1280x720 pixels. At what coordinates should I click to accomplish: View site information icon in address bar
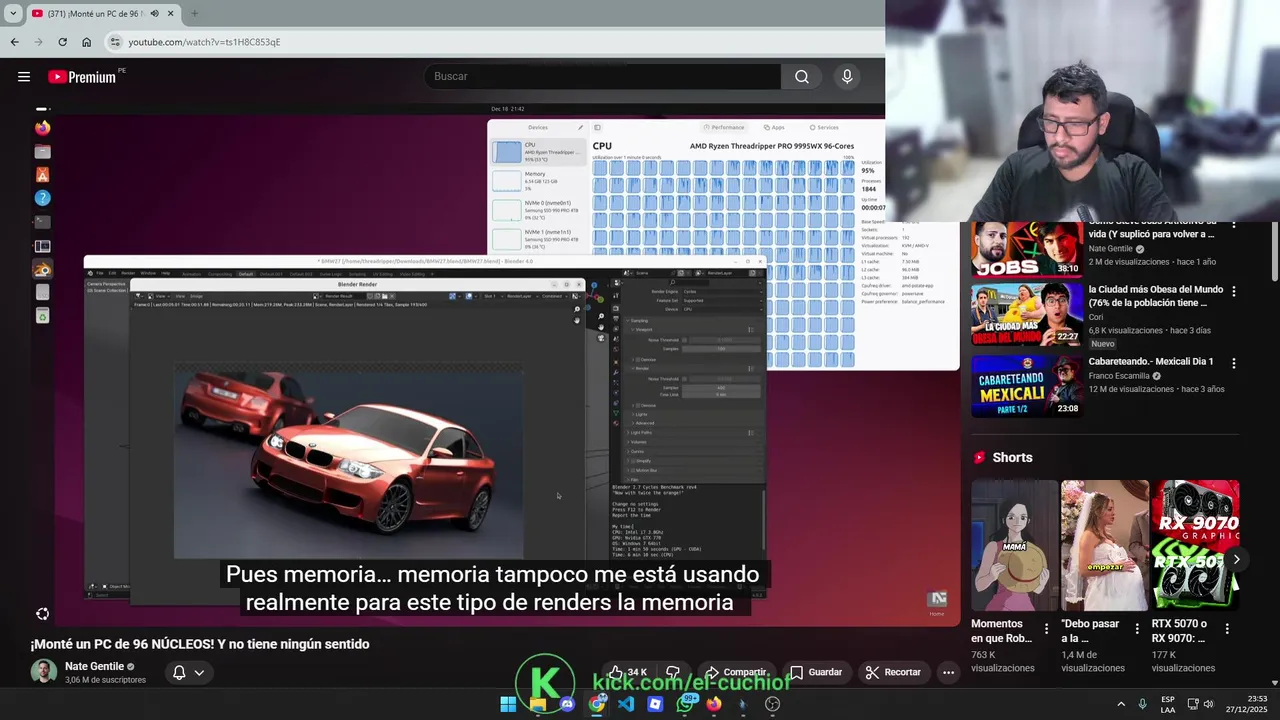[115, 42]
